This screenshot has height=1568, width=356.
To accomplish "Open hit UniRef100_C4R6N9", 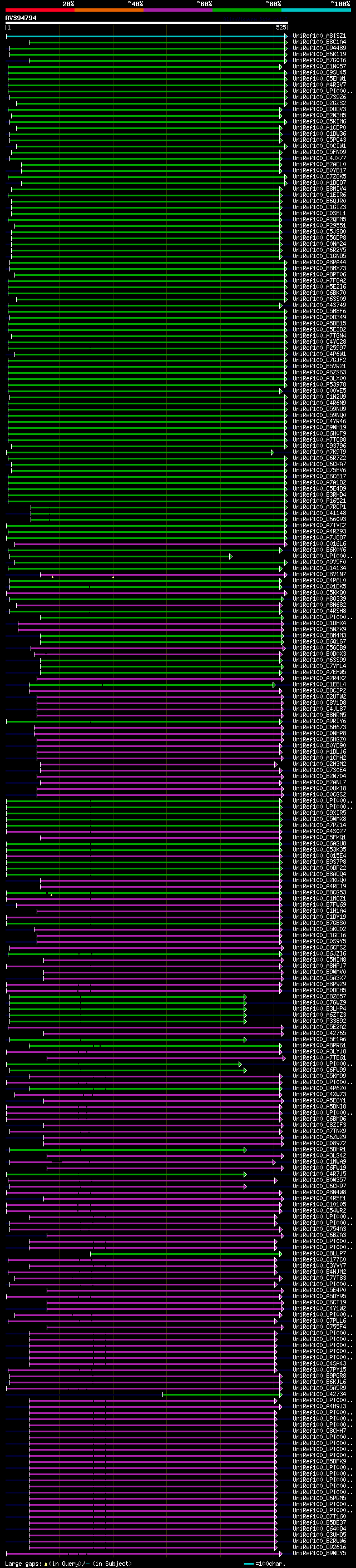I will tap(319, 403).
